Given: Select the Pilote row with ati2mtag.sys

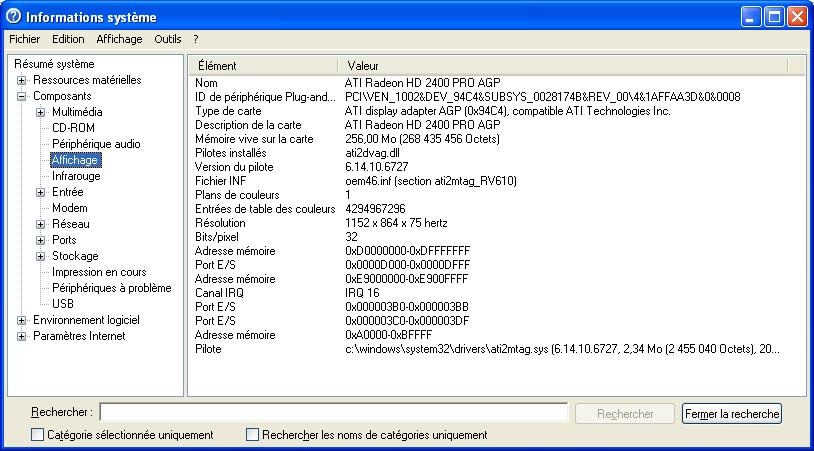Looking at the screenshot, I should 497,349.
